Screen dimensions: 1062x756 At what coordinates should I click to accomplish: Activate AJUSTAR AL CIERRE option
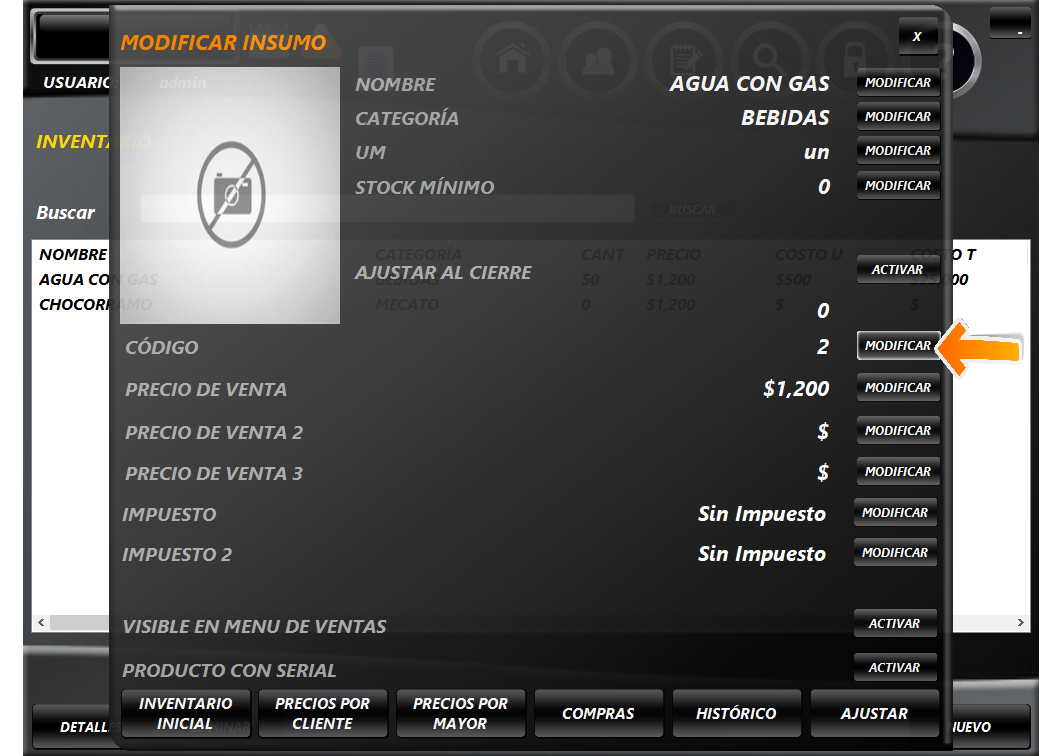tap(897, 270)
